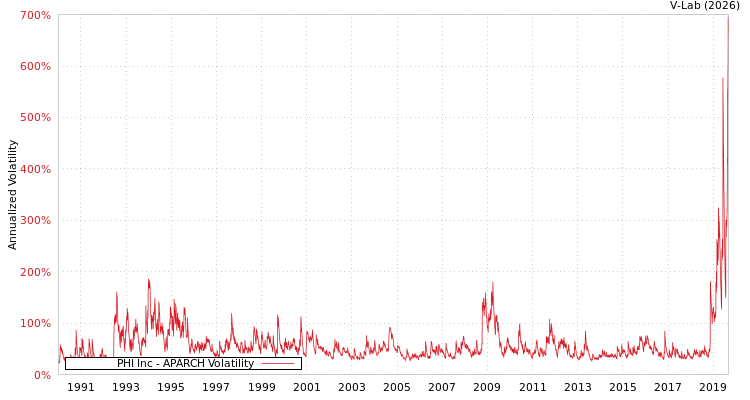Click the 2019 x-axis year label

(x=713, y=387)
